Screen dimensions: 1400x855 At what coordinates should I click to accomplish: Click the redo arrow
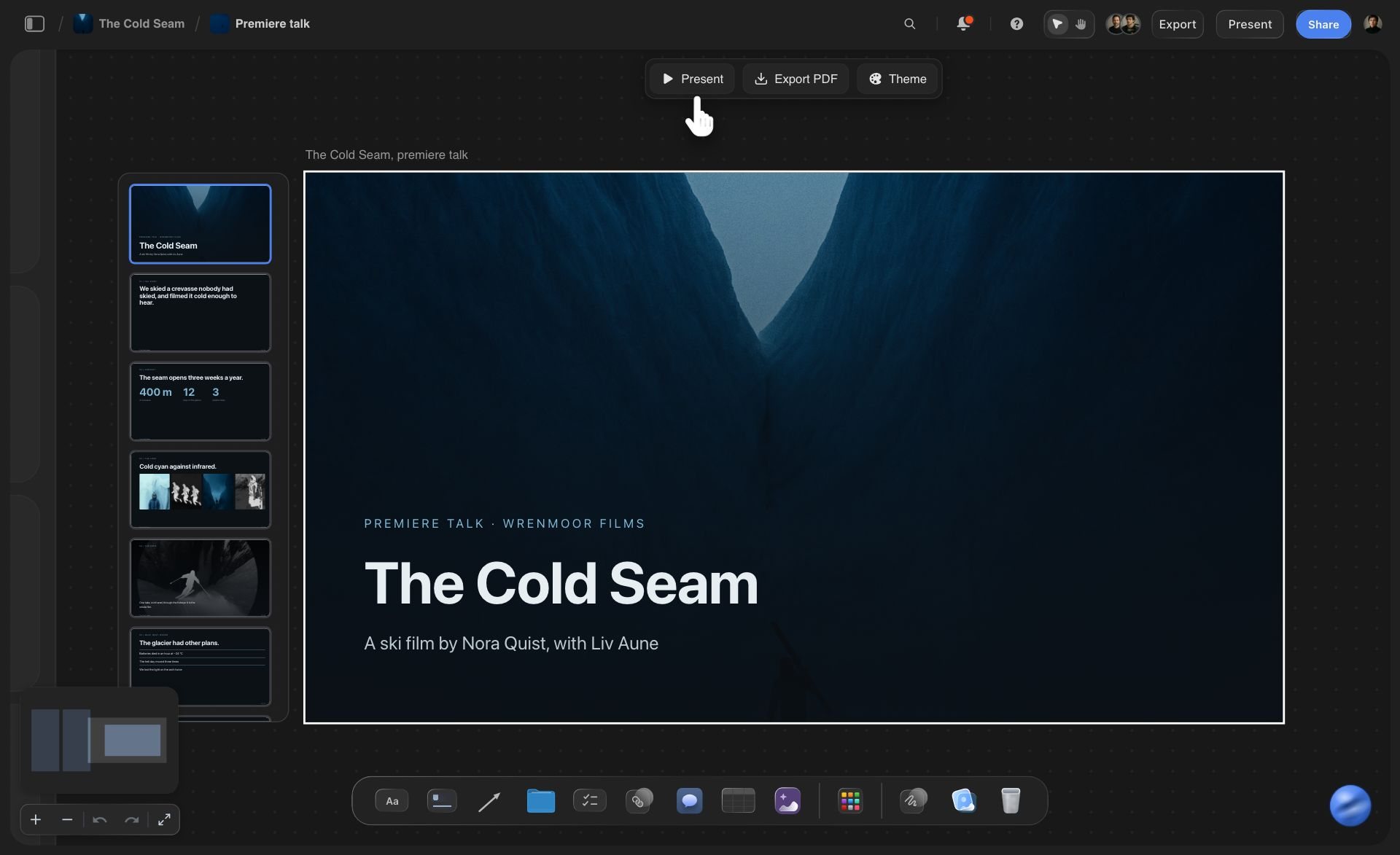(x=132, y=820)
